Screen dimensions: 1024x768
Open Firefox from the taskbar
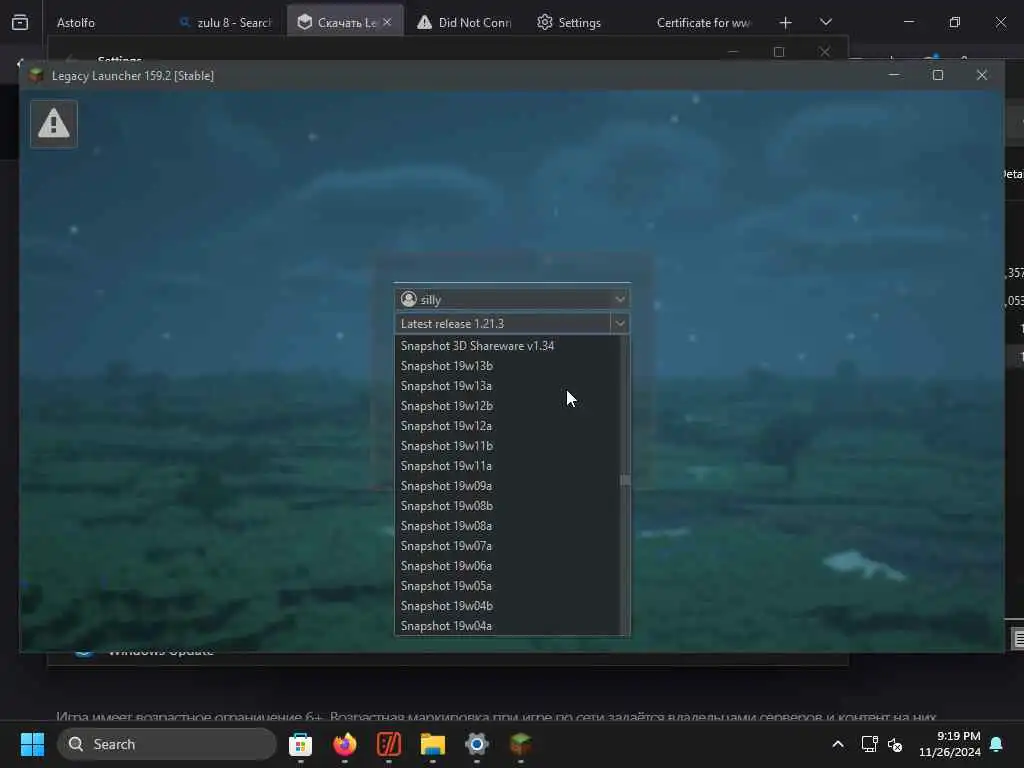(x=344, y=744)
